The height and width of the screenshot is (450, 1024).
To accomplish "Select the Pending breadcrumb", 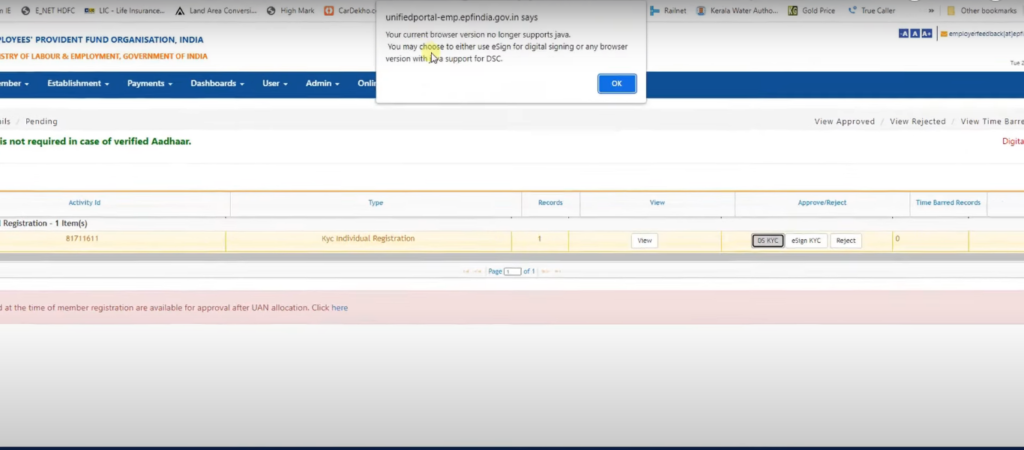I will pos(41,121).
